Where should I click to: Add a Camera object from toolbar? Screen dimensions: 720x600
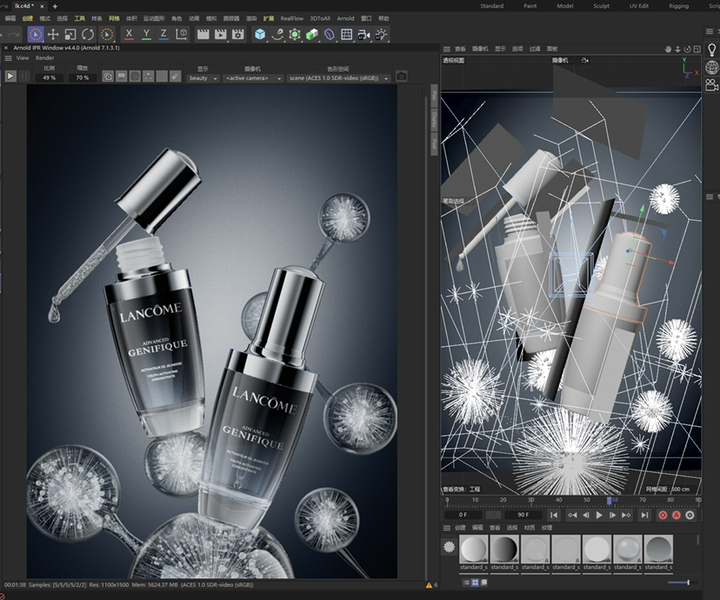coord(364,34)
